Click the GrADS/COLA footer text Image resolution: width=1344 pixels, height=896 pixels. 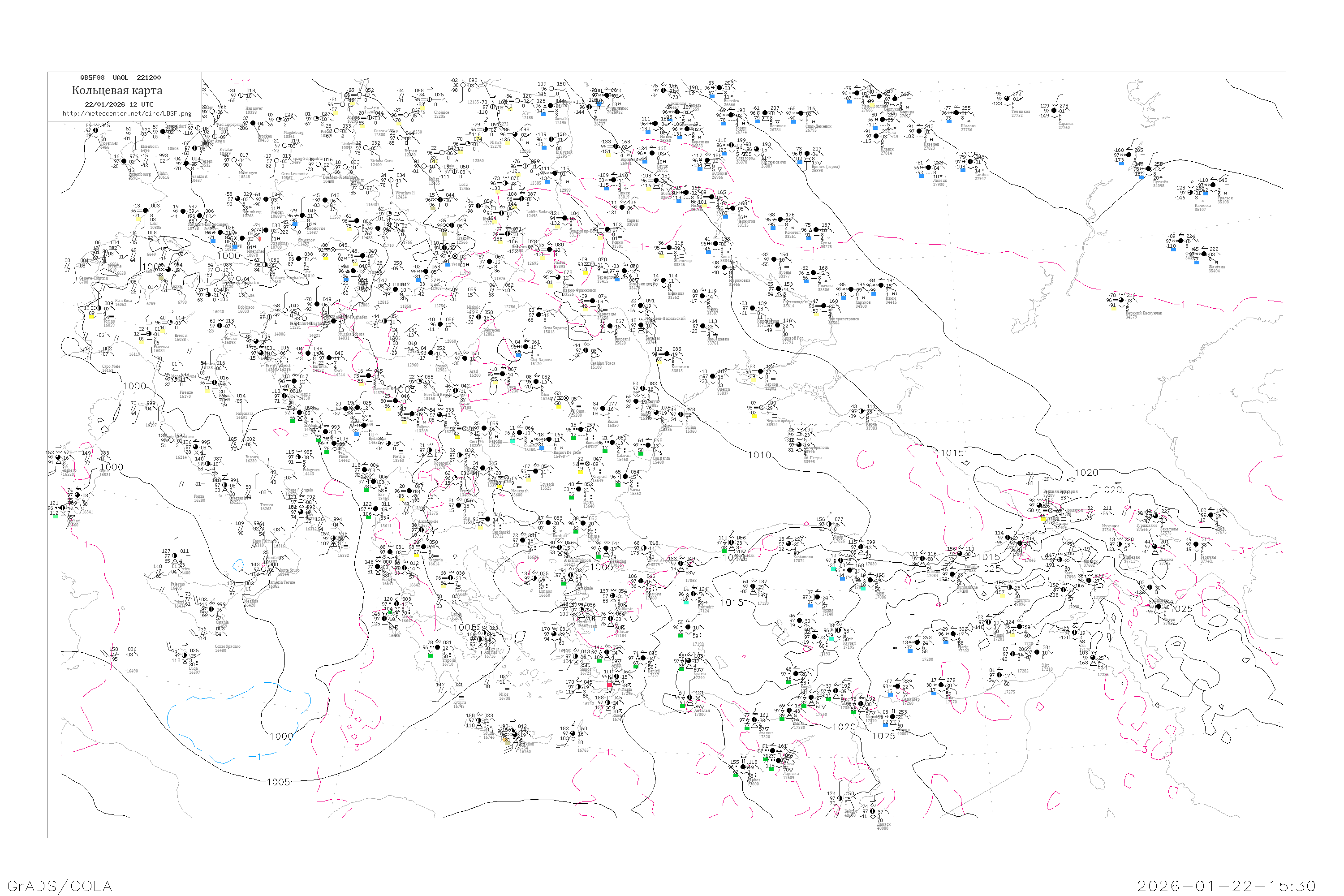point(60,886)
